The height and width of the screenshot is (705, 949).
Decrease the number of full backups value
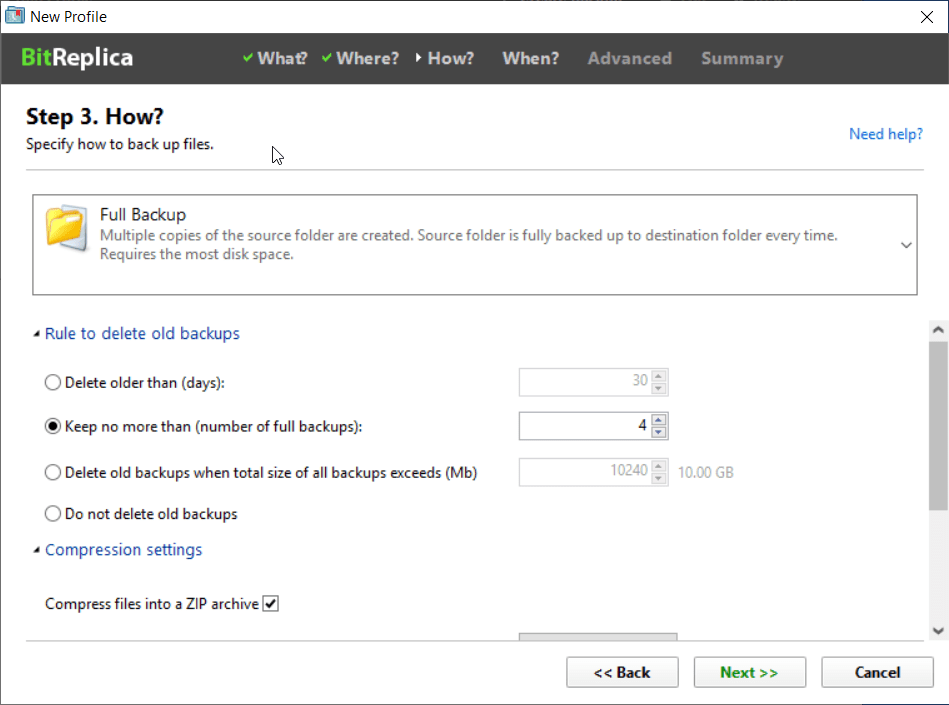pyautogui.click(x=659, y=433)
